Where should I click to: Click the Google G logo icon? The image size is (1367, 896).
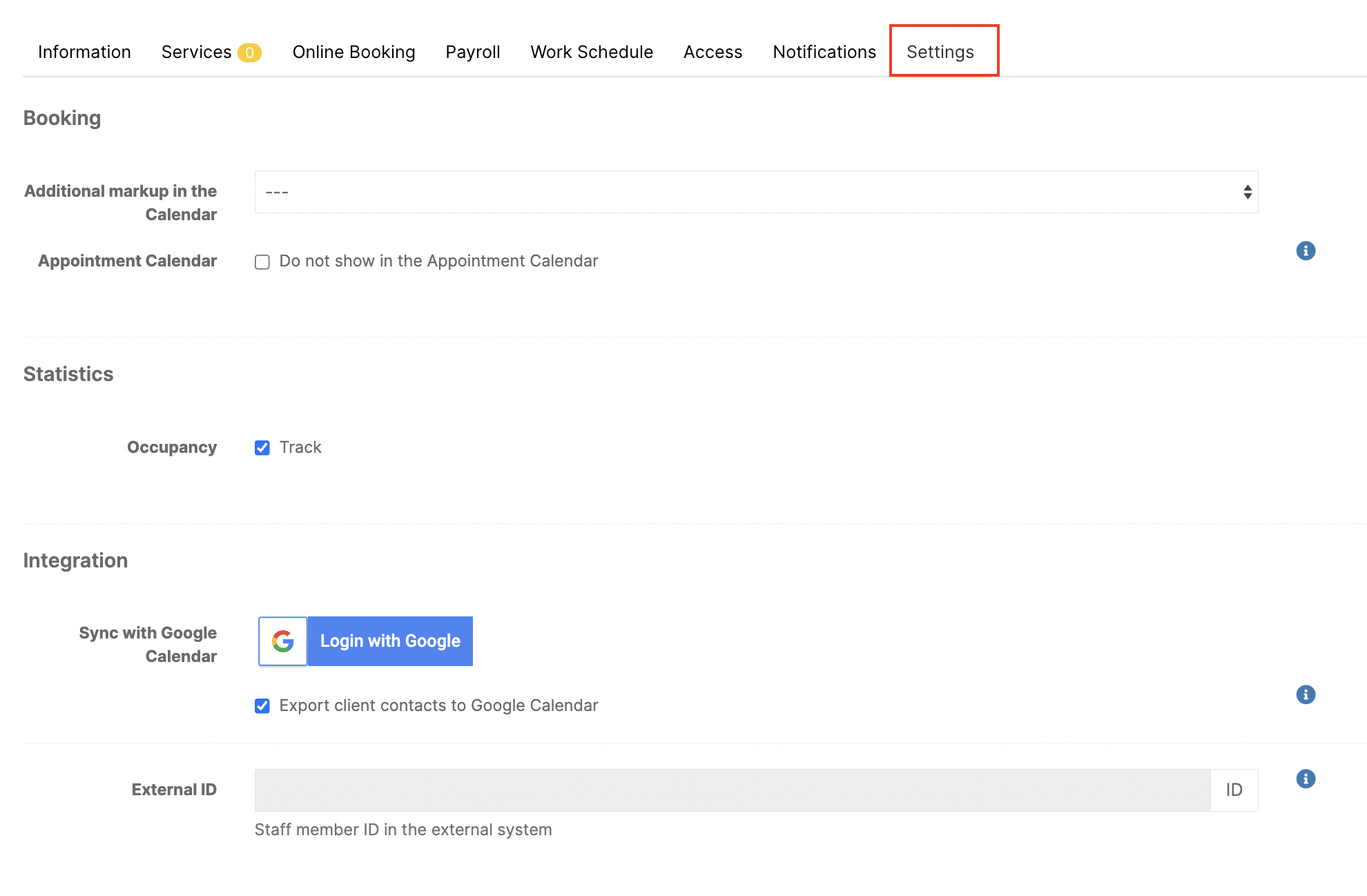click(x=283, y=641)
